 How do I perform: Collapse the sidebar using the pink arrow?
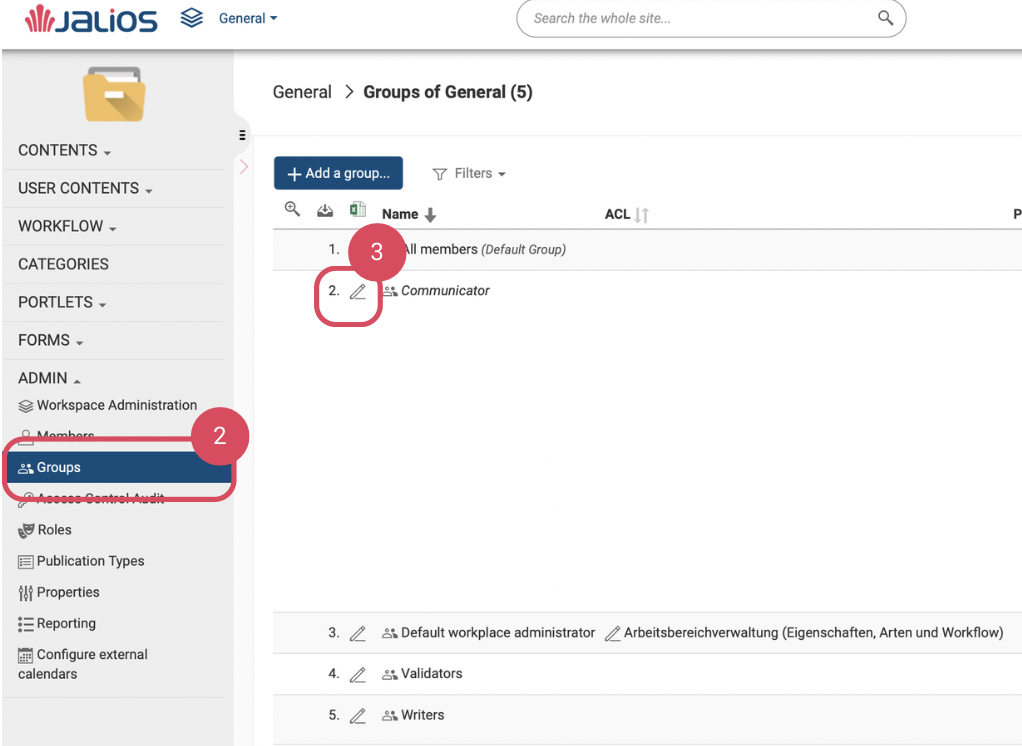point(243,167)
